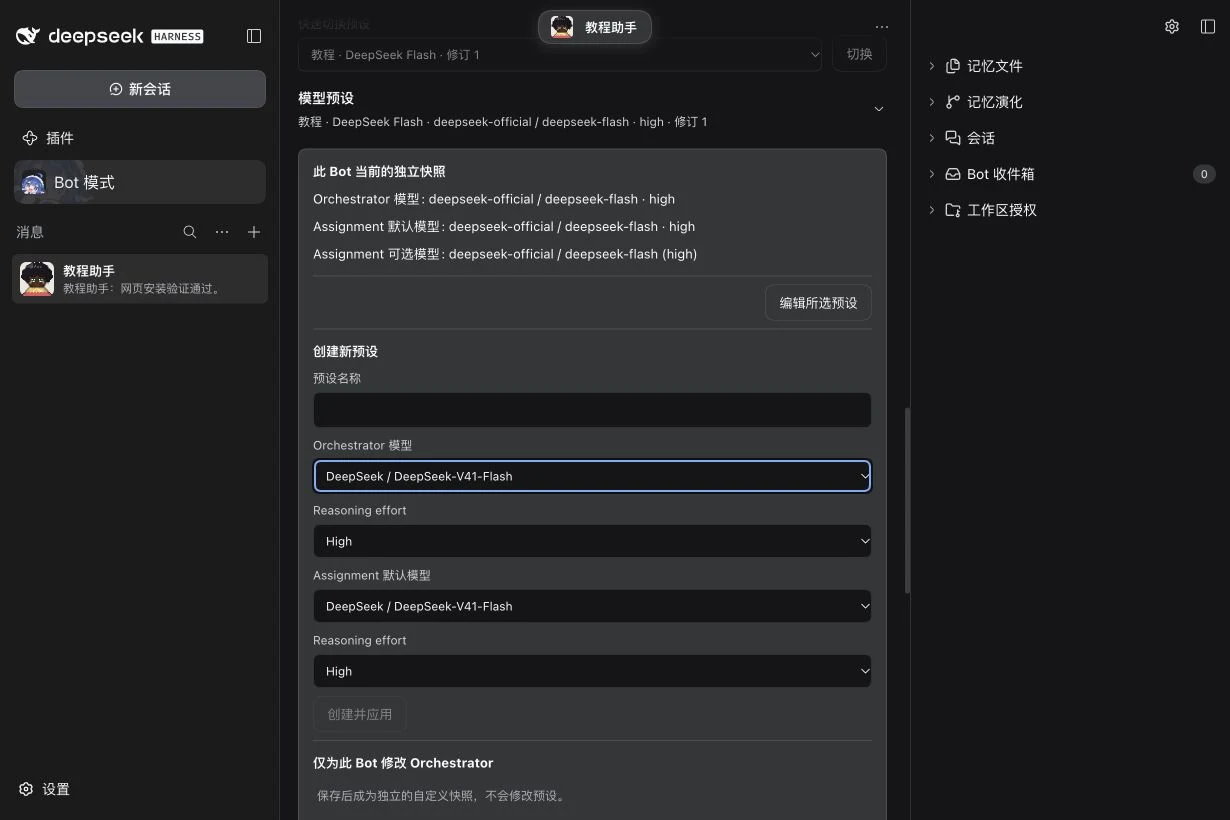Collapse the left sidebar panel icon
Image resolution: width=1230 pixels, height=820 pixels.
pos(254,36)
